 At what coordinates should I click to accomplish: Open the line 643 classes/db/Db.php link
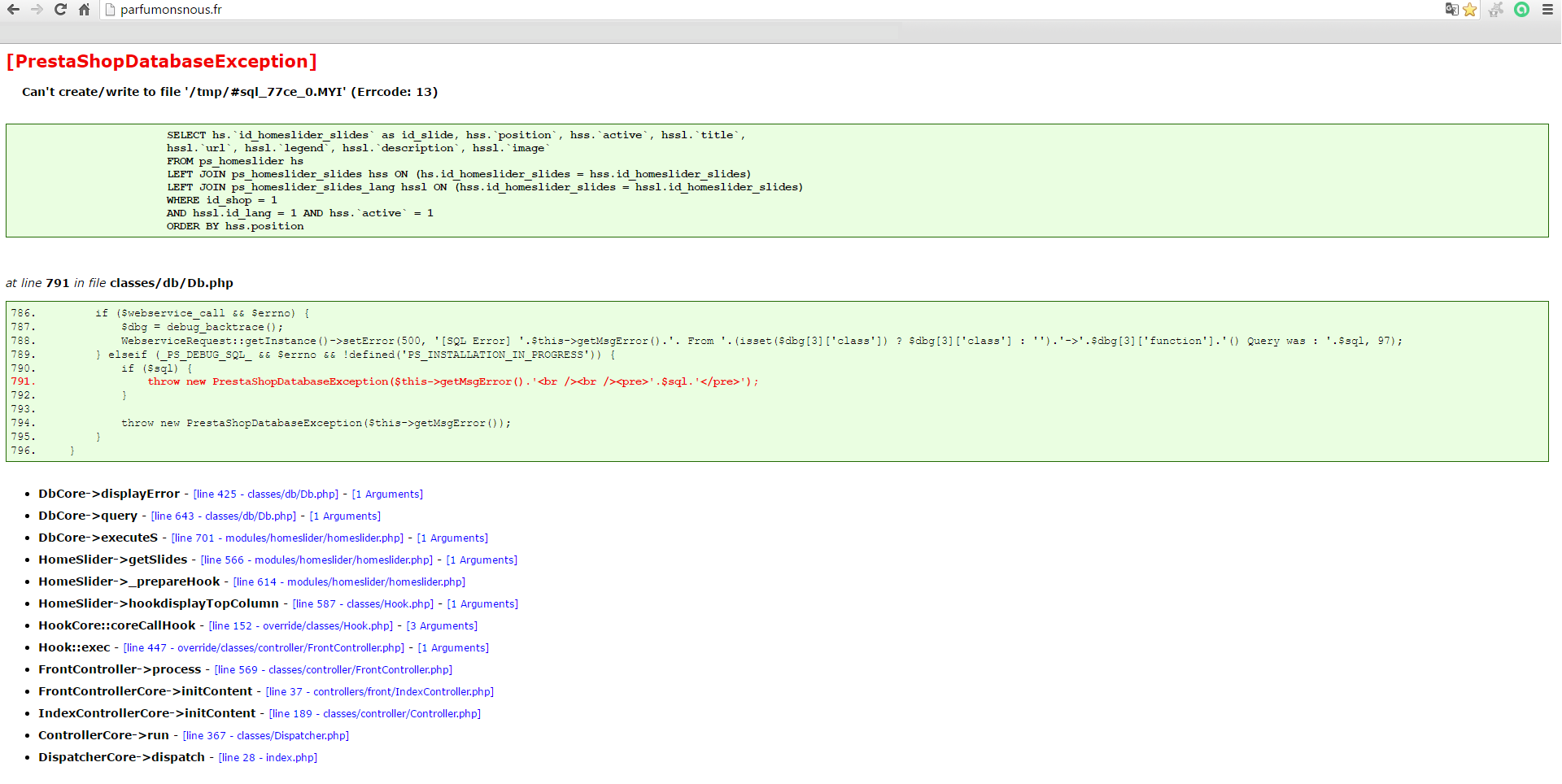224,516
